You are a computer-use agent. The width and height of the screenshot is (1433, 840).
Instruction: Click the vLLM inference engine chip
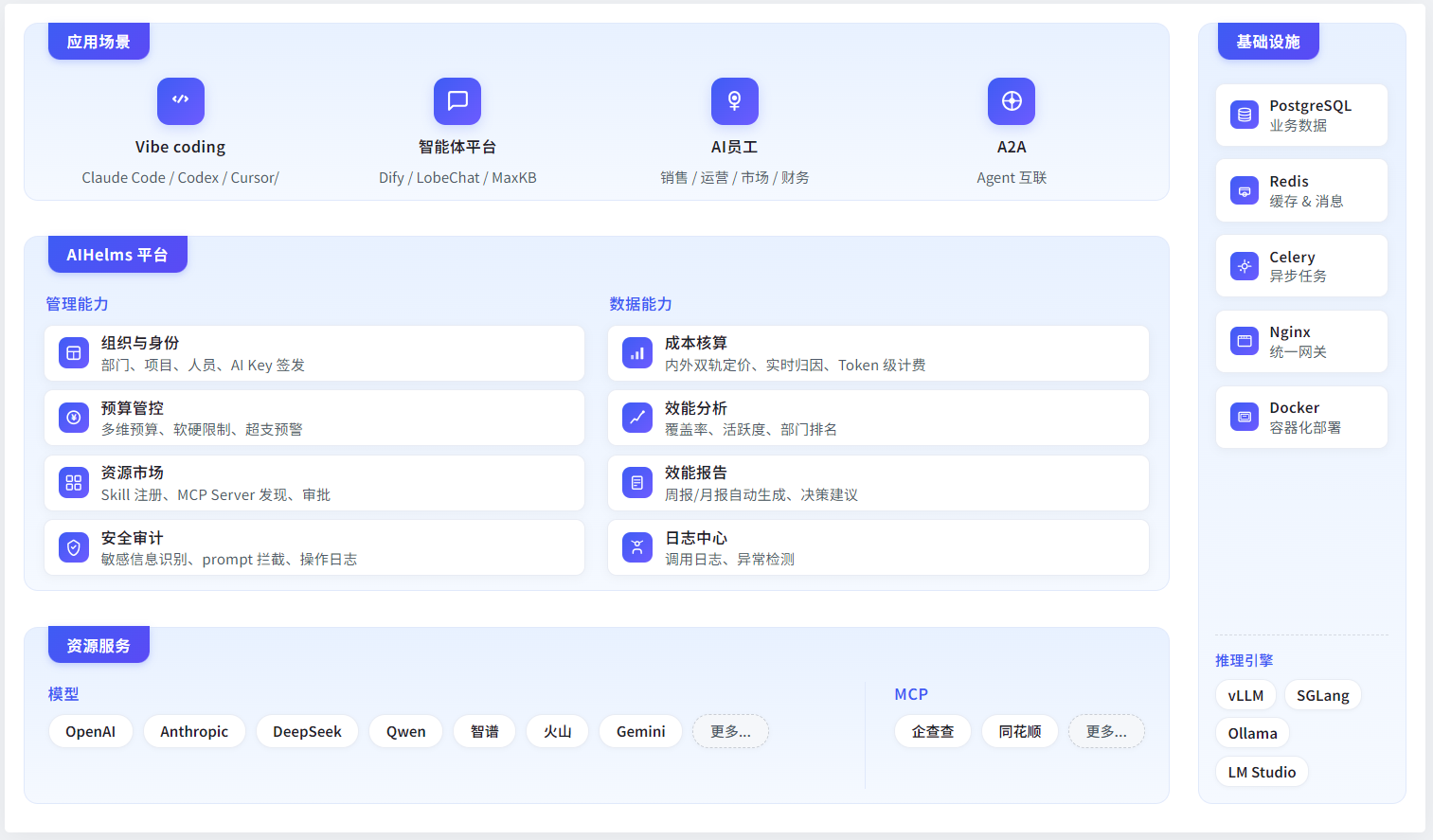pos(1245,695)
